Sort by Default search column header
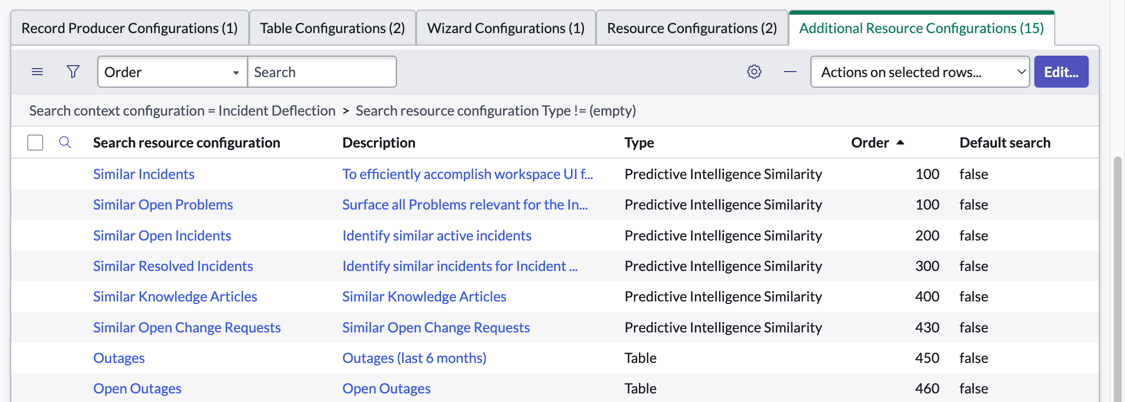 click(x=1005, y=142)
